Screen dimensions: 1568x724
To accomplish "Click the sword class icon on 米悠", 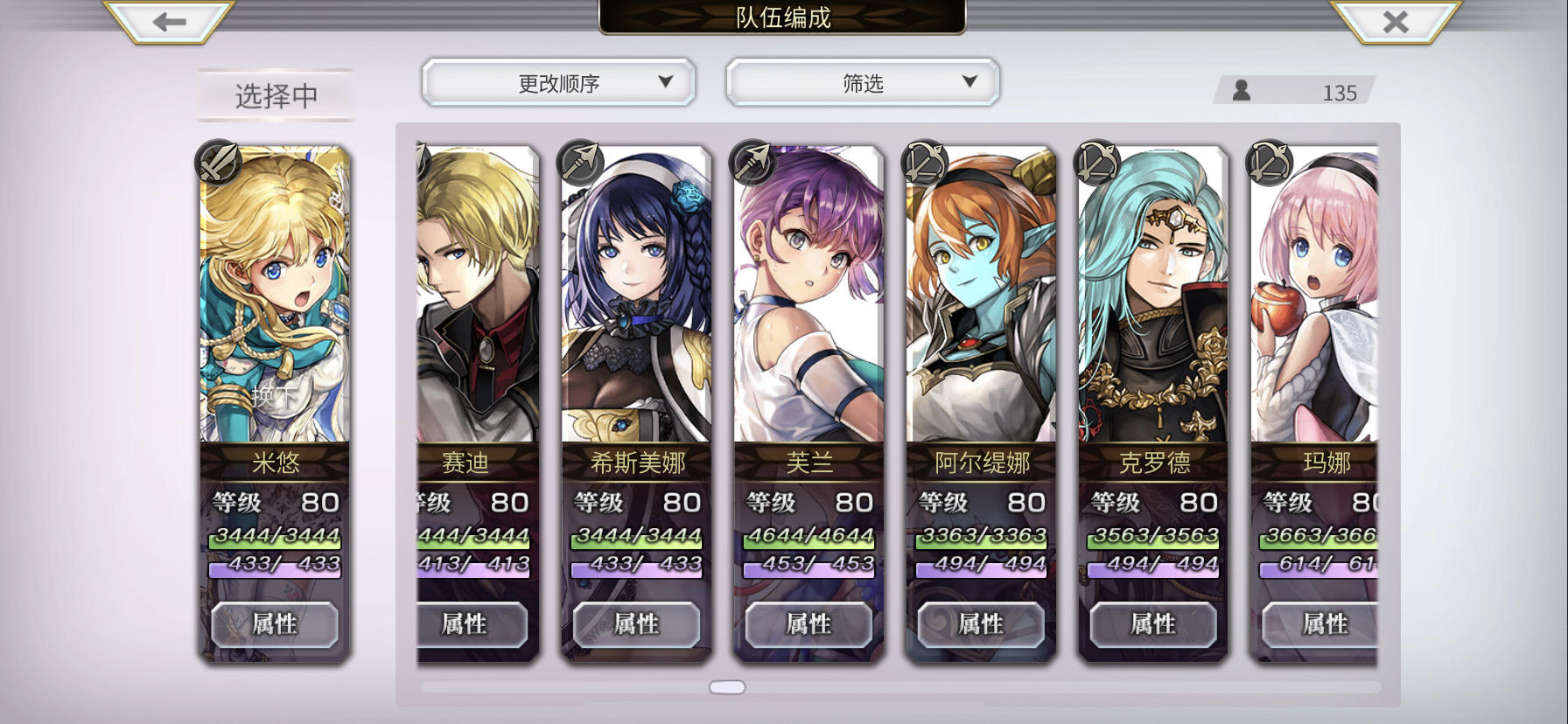I will pyautogui.click(x=219, y=163).
